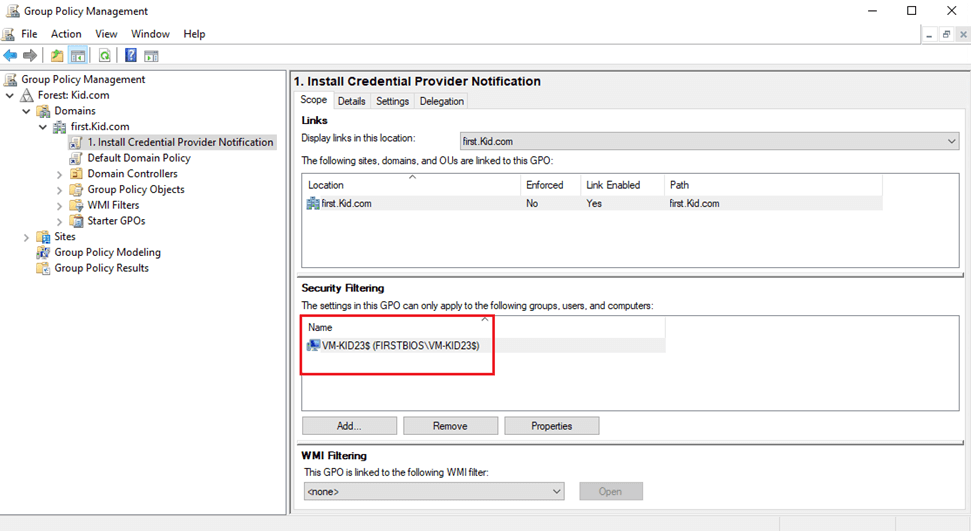
Task: Switch to the Settings tab
Action: pos(392,101)
